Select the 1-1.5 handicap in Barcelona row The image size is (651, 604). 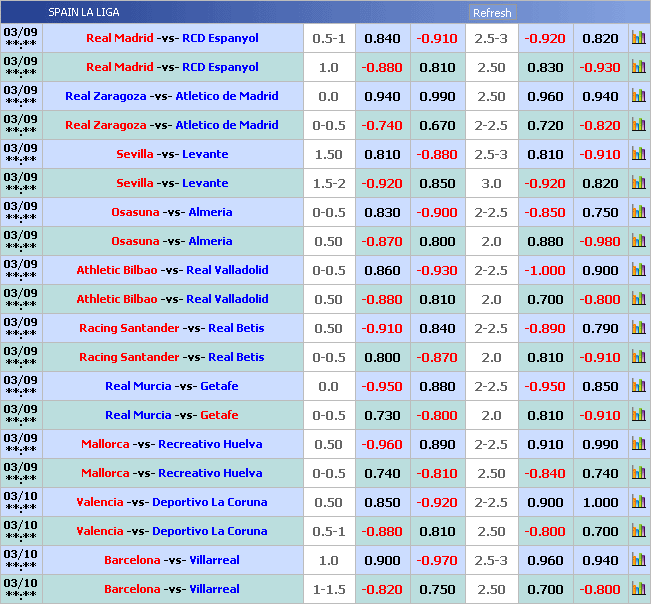click(x=329, y=589)
